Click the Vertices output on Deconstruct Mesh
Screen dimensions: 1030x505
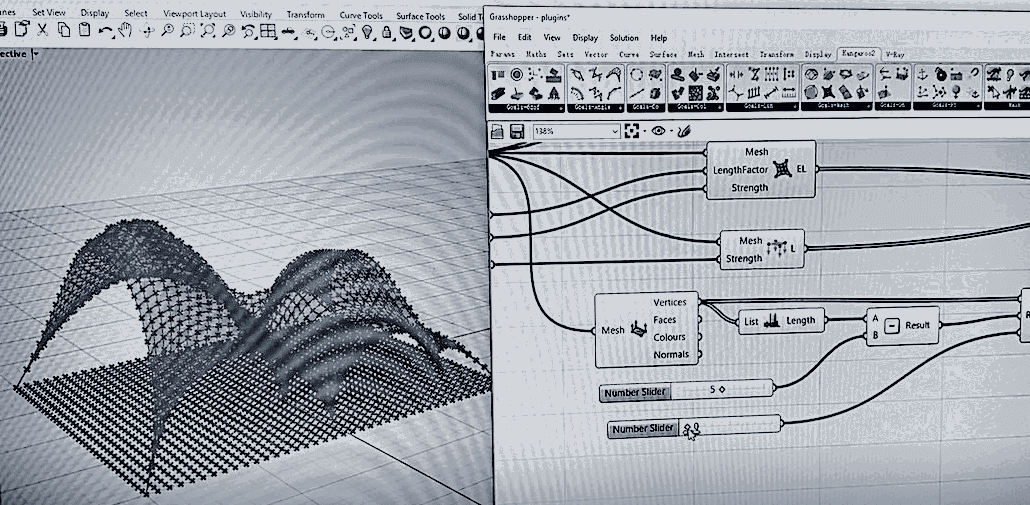(669, 302)
